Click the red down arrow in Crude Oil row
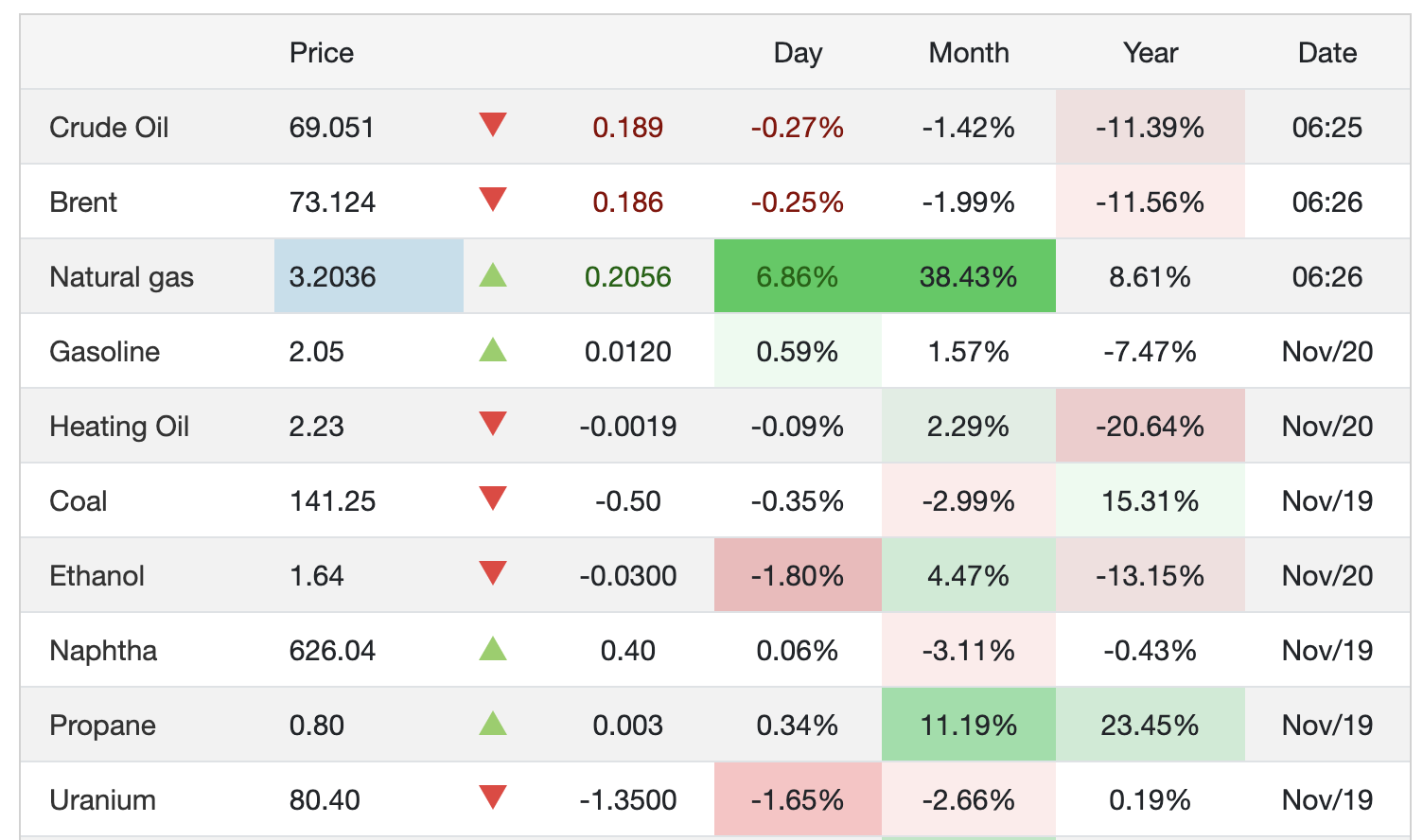The width and height of the screenshot is (1423, 840). click(493, 125)
